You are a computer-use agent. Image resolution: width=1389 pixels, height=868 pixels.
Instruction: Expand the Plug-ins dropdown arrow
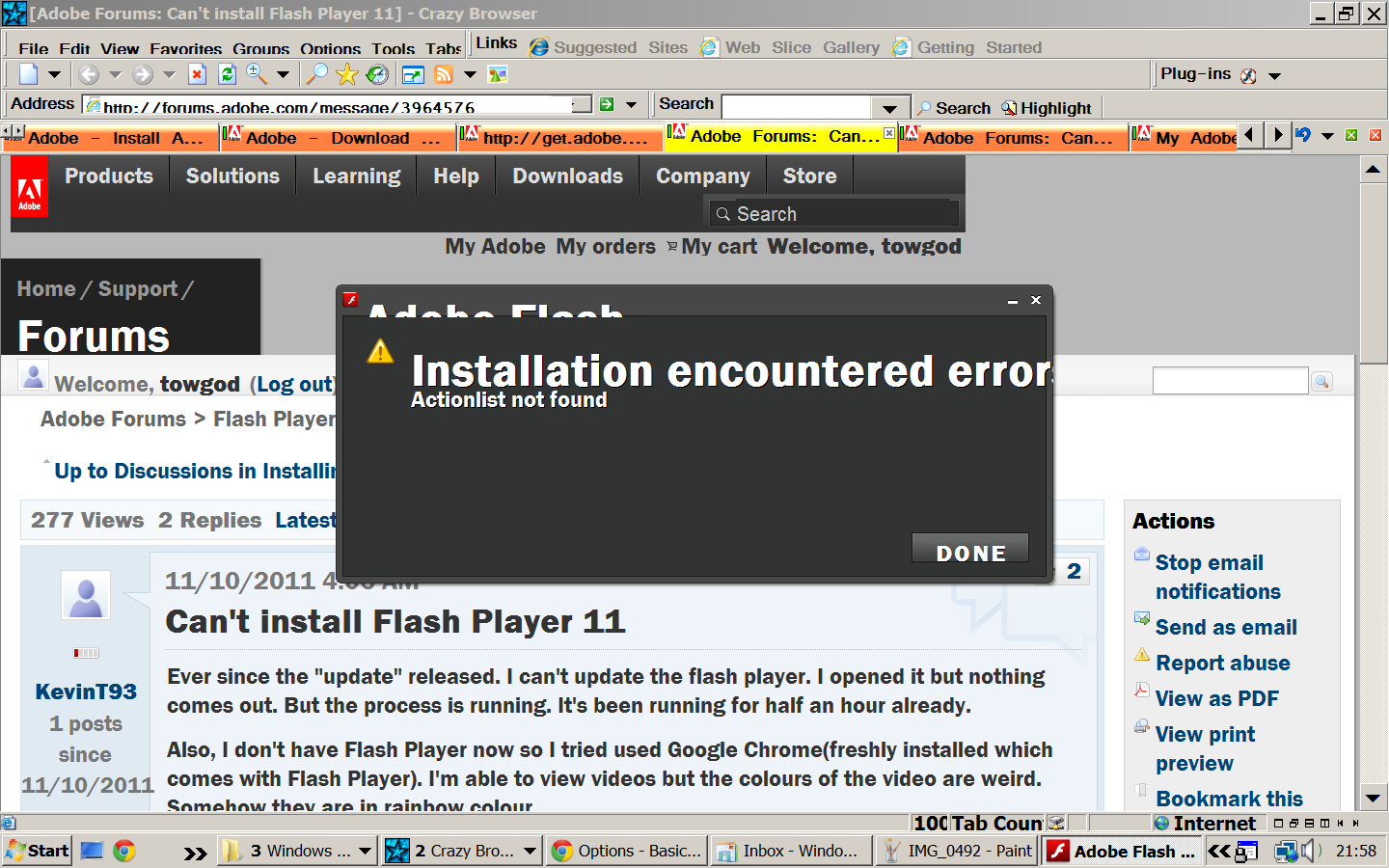click(x=1274, y=75)
